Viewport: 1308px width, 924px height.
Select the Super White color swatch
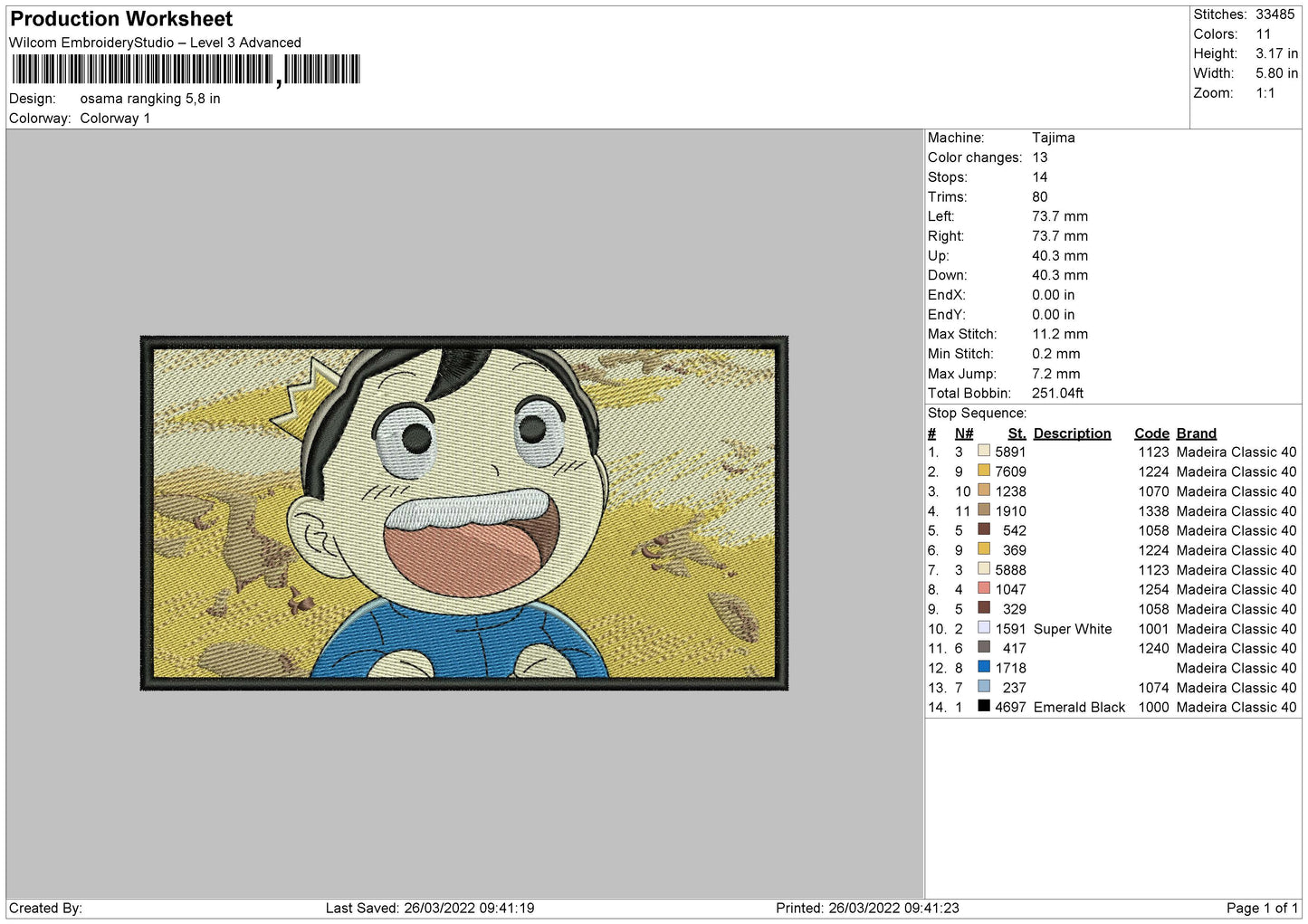coord(984,627)
